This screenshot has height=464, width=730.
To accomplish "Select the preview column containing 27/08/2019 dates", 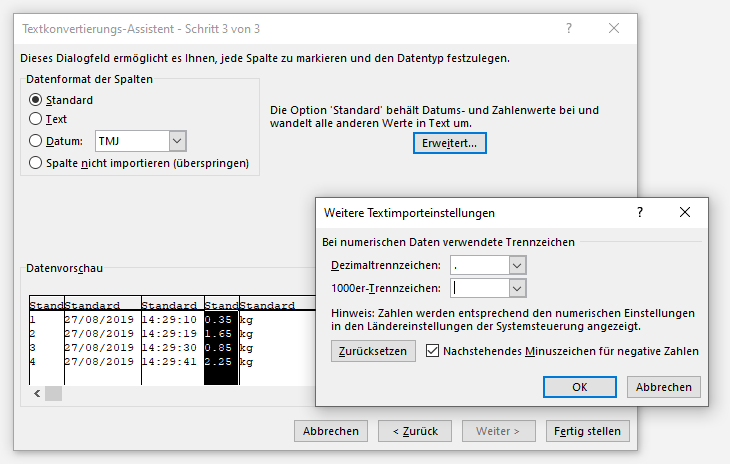I will 102,340.
